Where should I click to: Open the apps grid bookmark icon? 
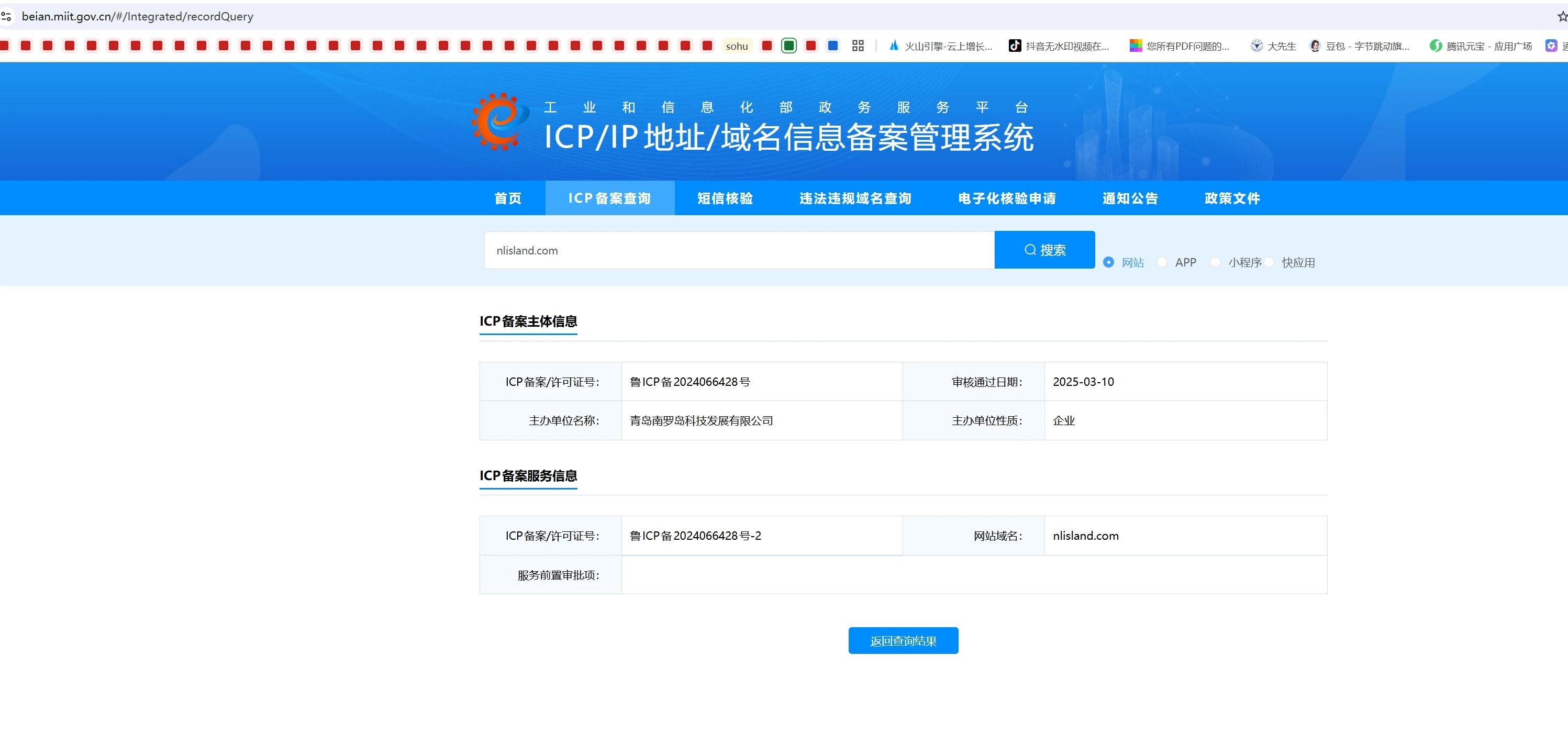[x=858, y=46]
